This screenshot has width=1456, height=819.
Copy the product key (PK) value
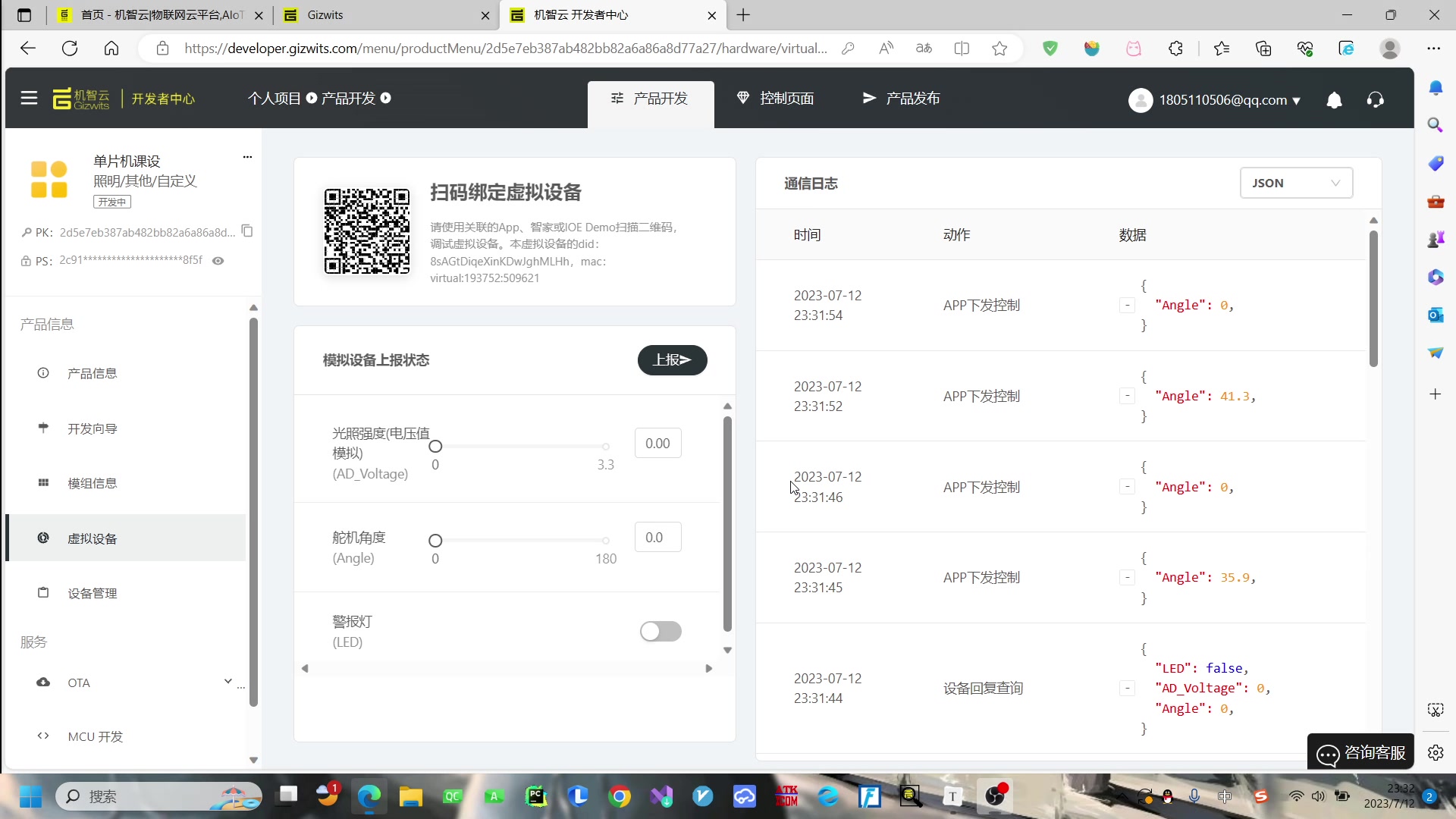click(247, 231)
